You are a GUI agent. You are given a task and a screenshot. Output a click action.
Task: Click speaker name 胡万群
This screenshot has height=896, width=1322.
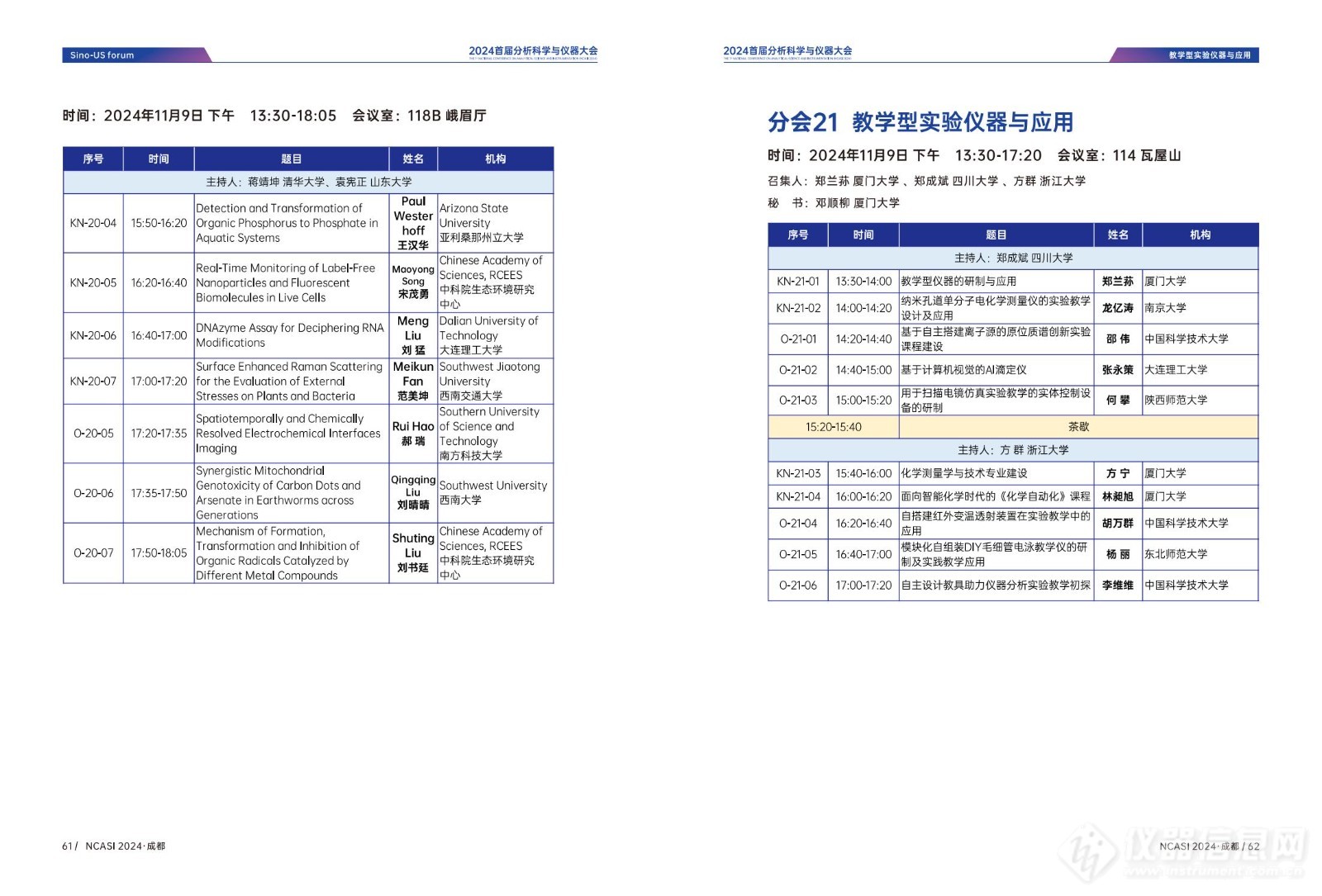click(x=1118, y=523)
